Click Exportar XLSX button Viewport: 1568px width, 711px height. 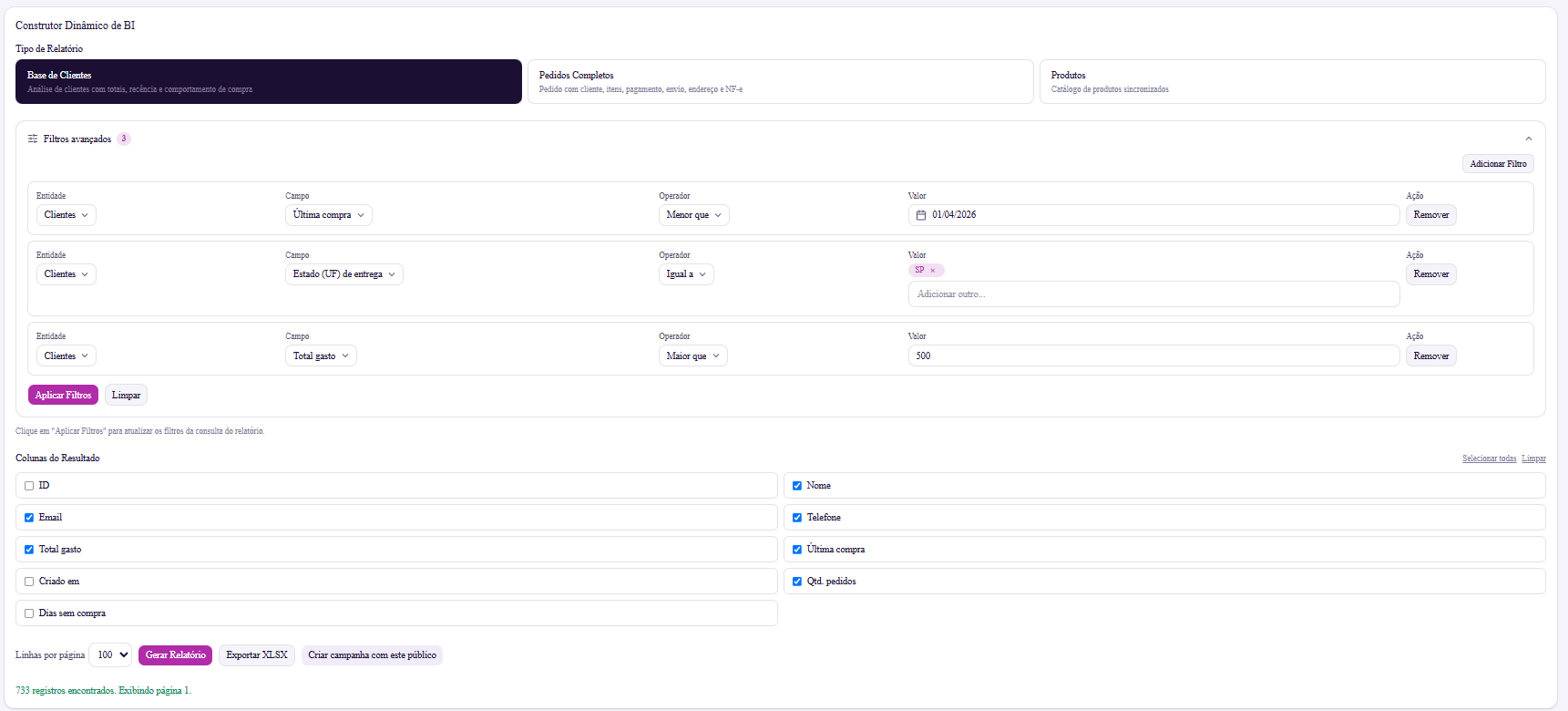pyautogui.click(x=257, y=655)
